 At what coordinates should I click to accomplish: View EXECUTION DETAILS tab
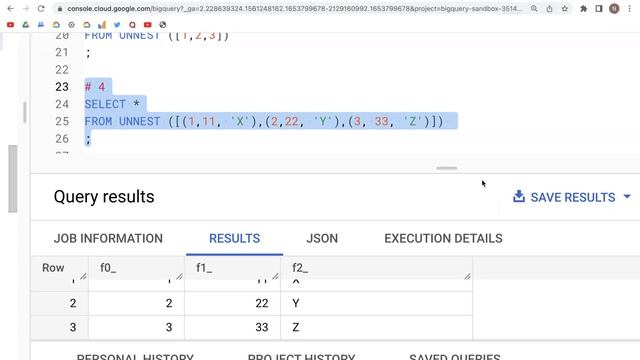[x=443, y=238]
